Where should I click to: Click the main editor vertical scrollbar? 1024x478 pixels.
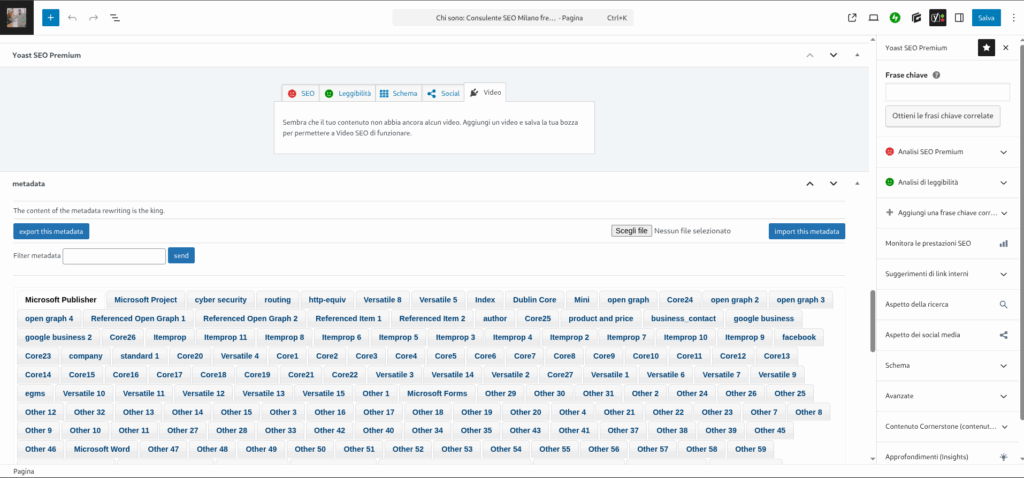pyautogui.click(x=871, y=320)
